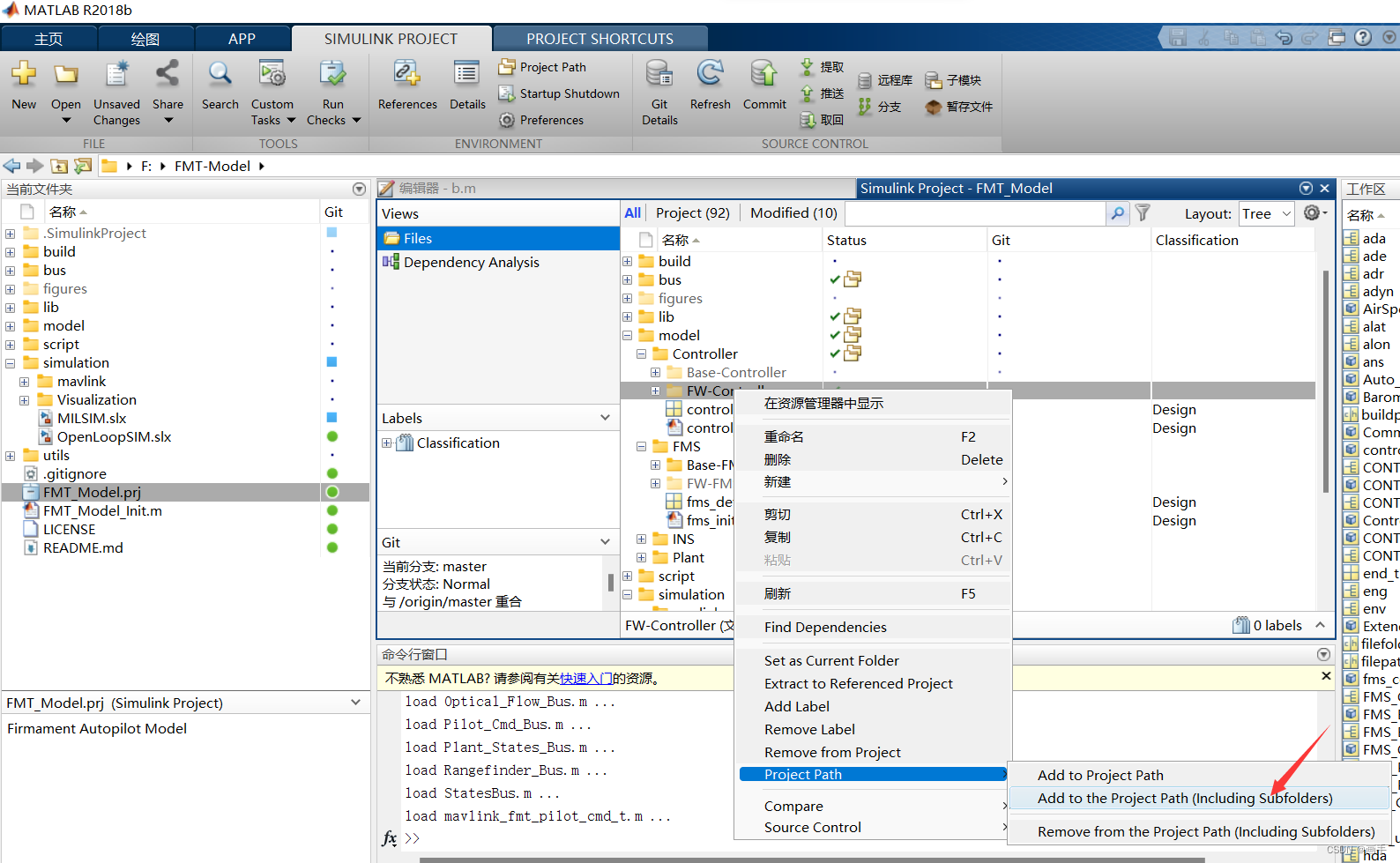Click the Open folder icon

pos(66,74)
